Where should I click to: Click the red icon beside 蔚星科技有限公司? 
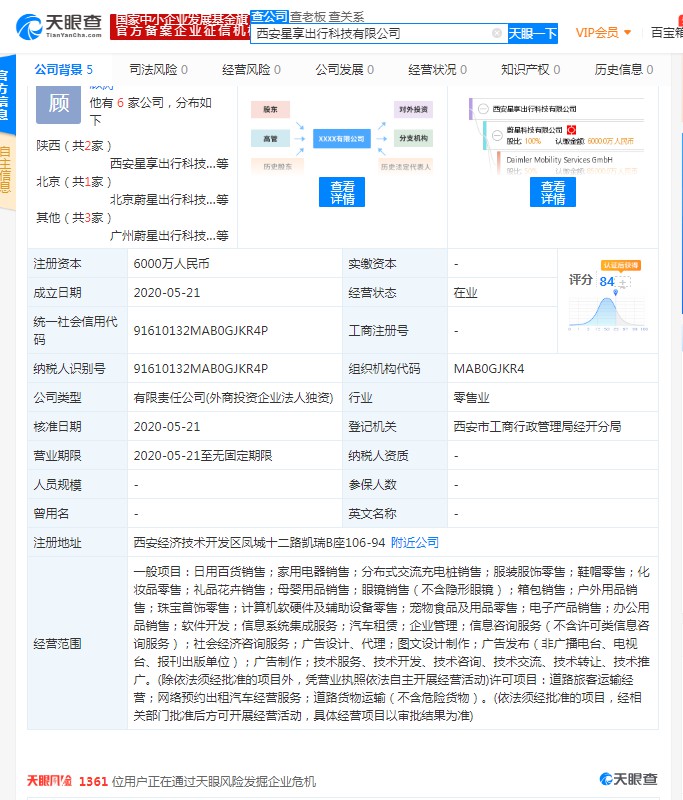pyautogui.click(x=571, y=130)
